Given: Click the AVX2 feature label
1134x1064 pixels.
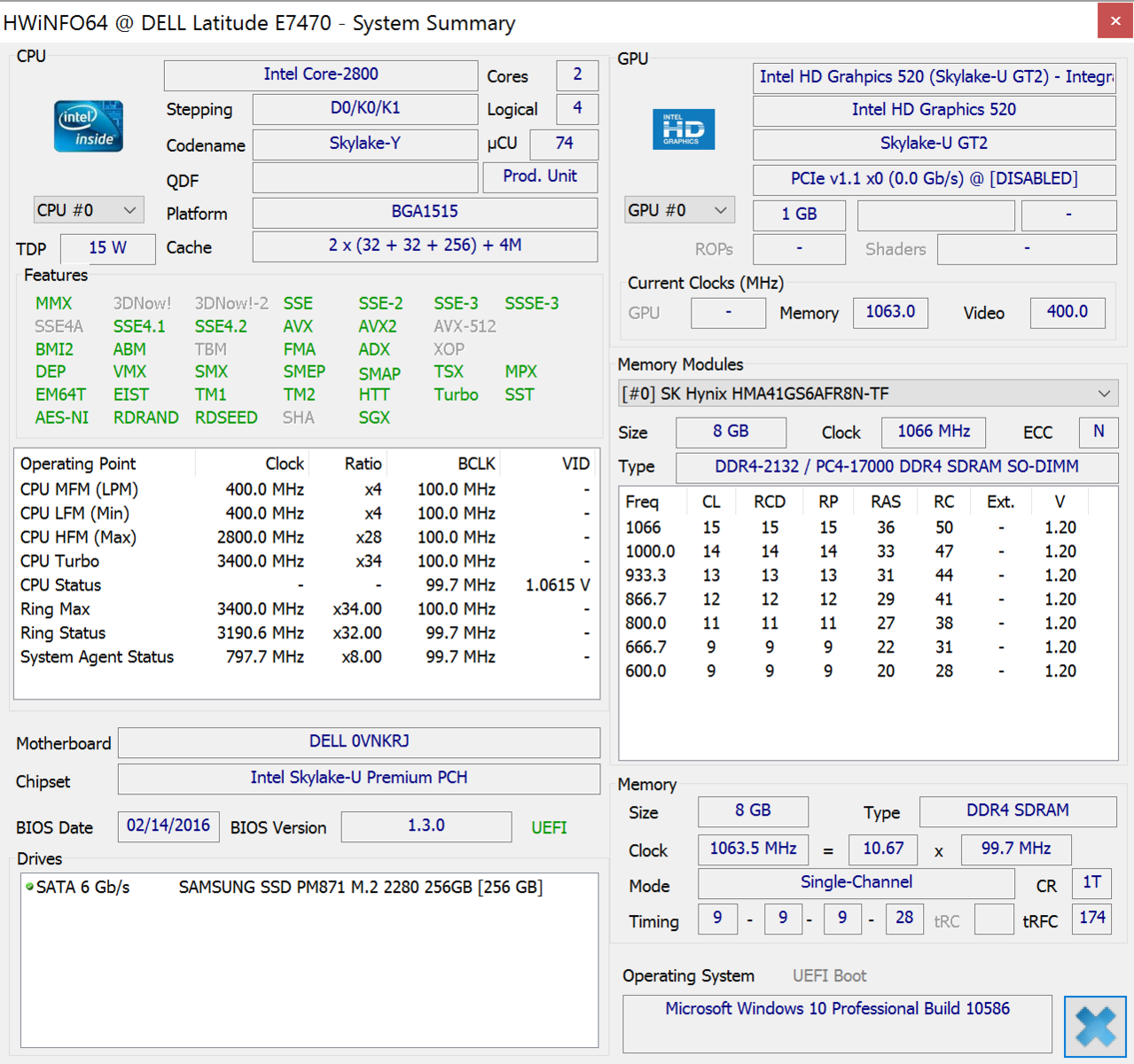Looking at the screenshot, I should click(x=378, y=326).
